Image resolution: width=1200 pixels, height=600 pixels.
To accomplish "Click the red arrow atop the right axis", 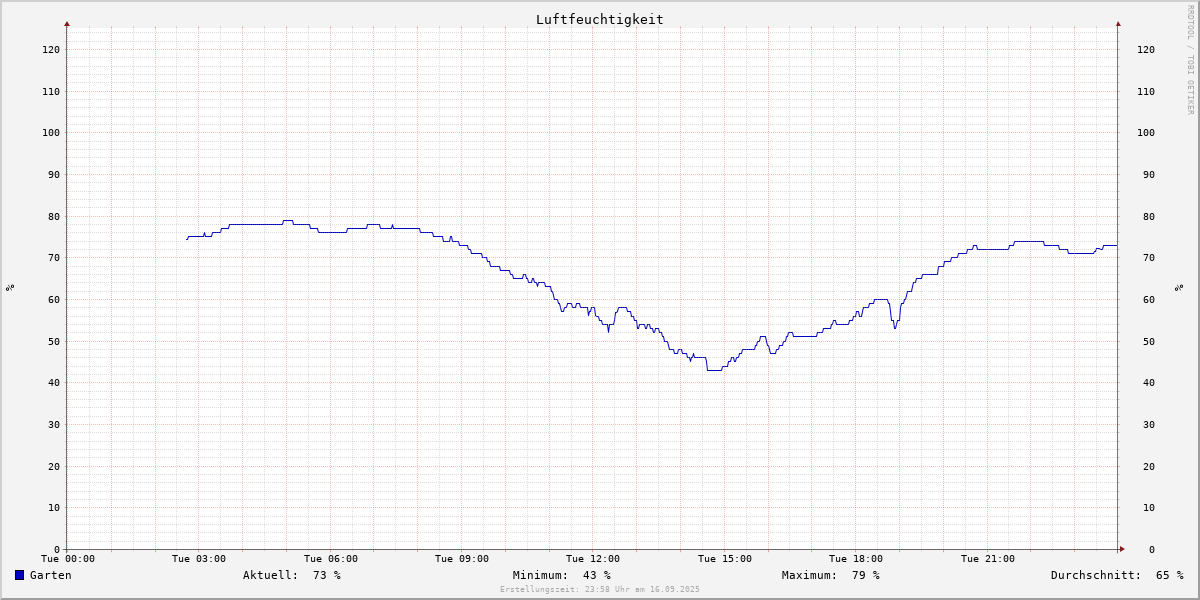I will pos(1118,23).
